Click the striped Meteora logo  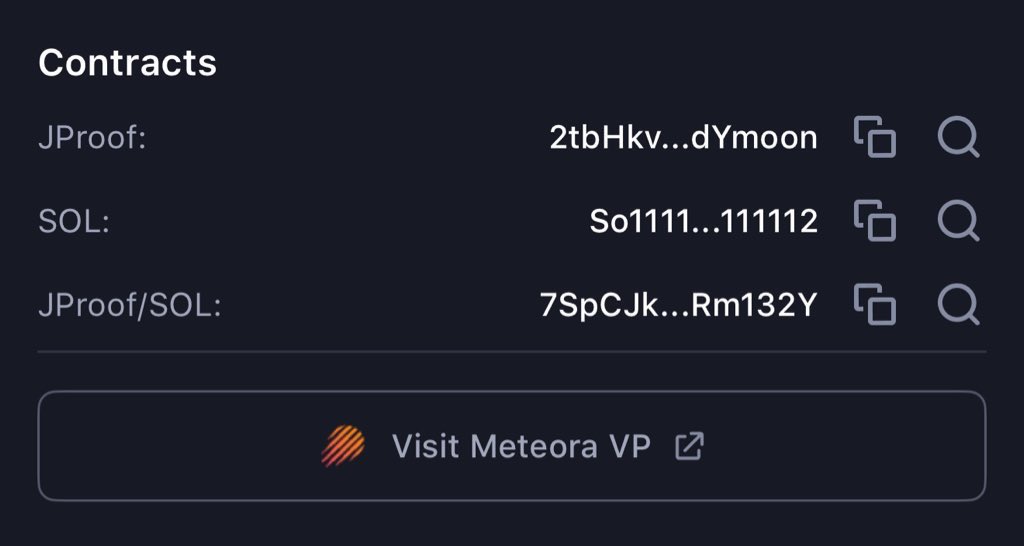(343, 446)
